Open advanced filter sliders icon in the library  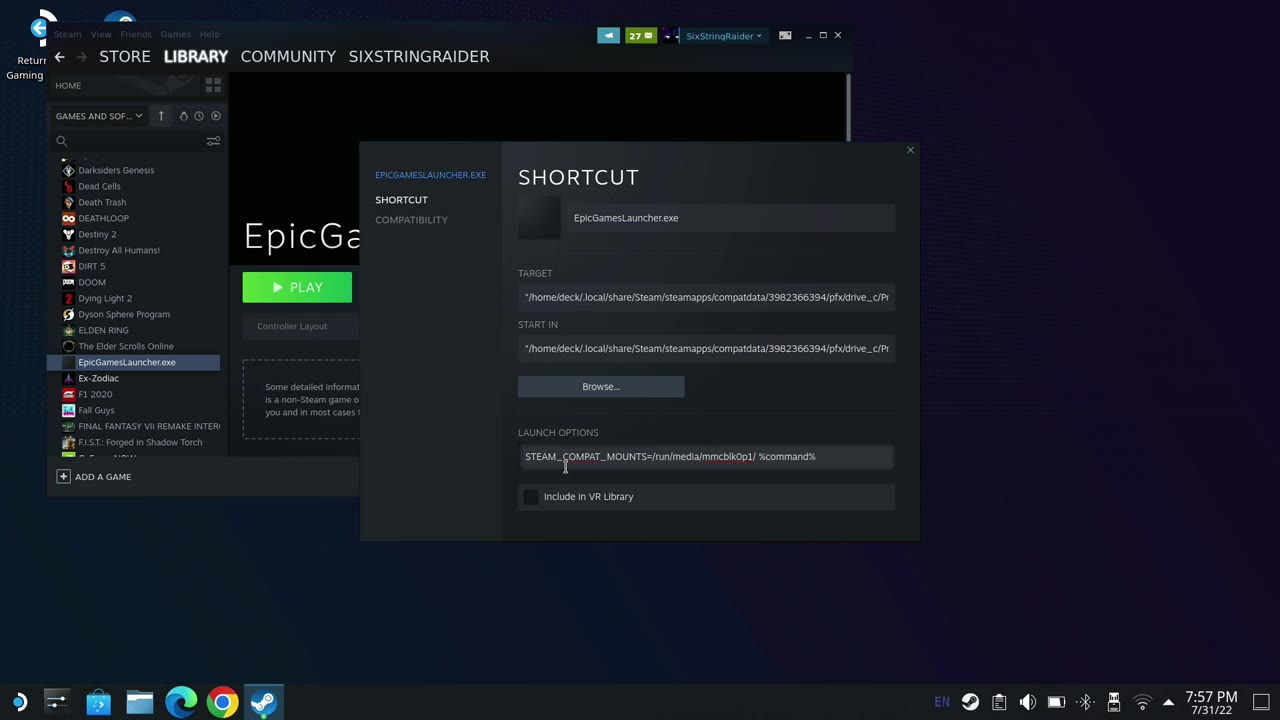(x=213, y=141)
